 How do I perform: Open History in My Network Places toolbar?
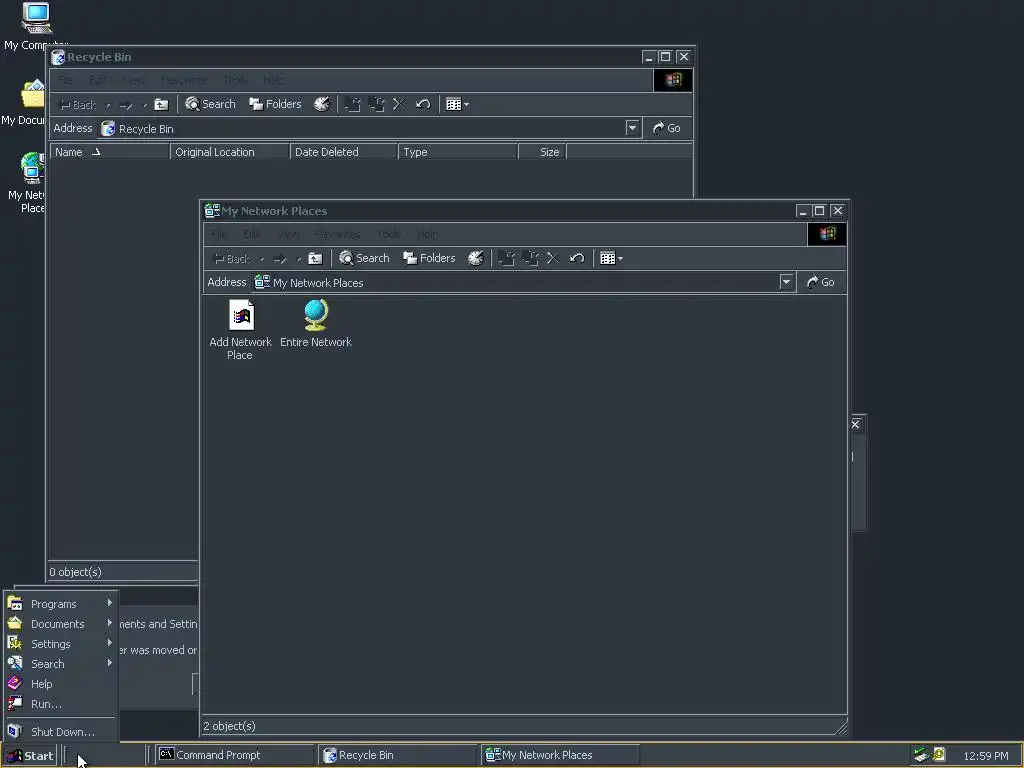click(475, 259)
